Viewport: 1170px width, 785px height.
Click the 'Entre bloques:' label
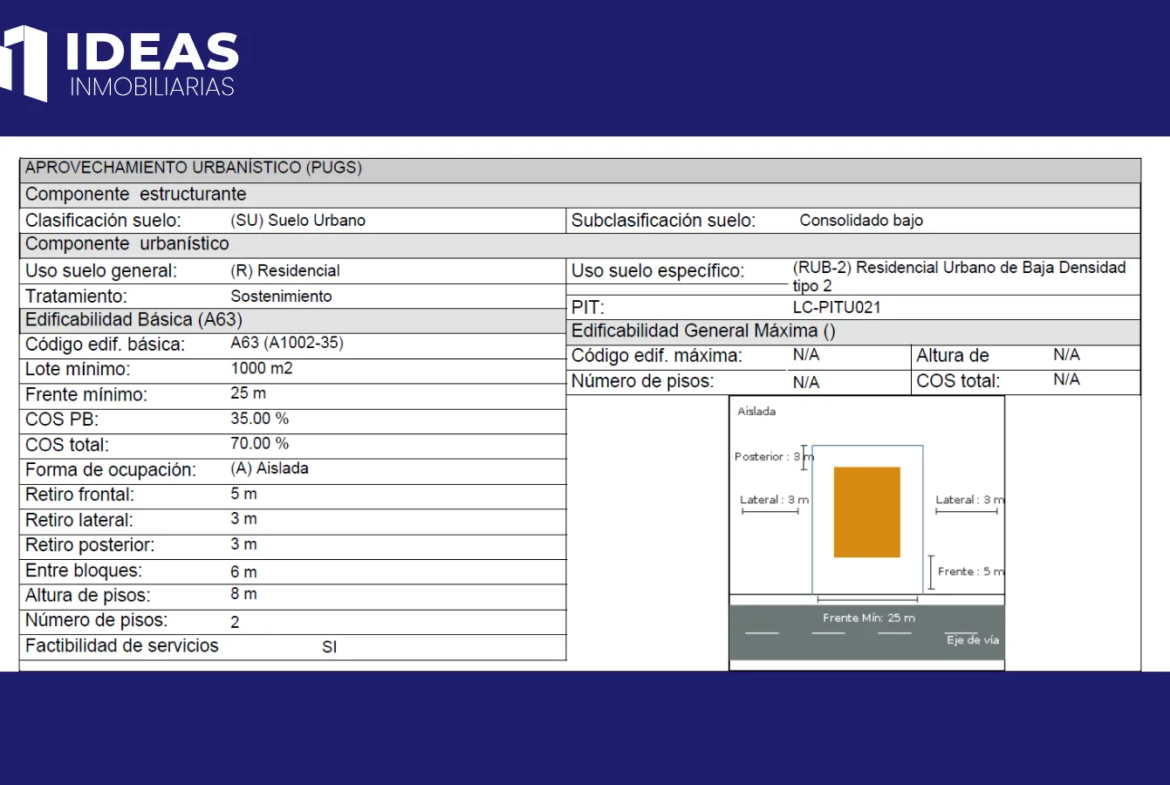click(x=84, y=570)
